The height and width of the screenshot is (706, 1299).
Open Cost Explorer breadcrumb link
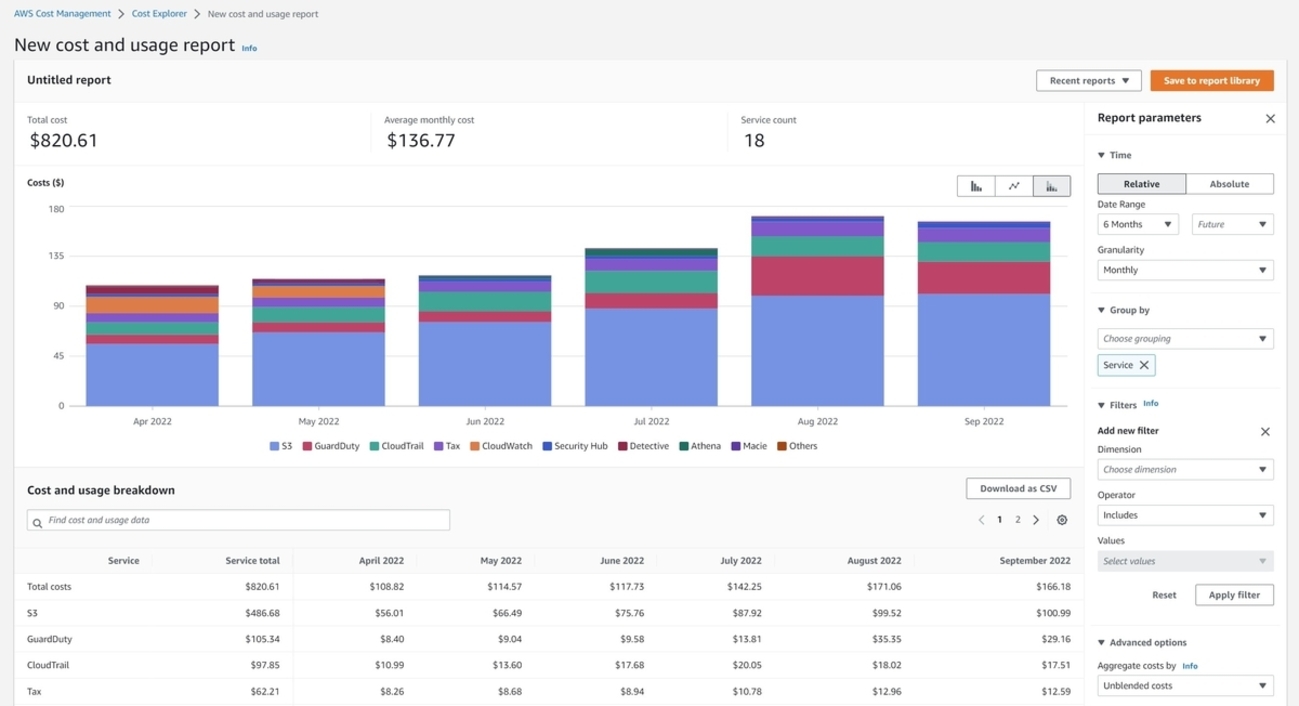tap(159, 14)
